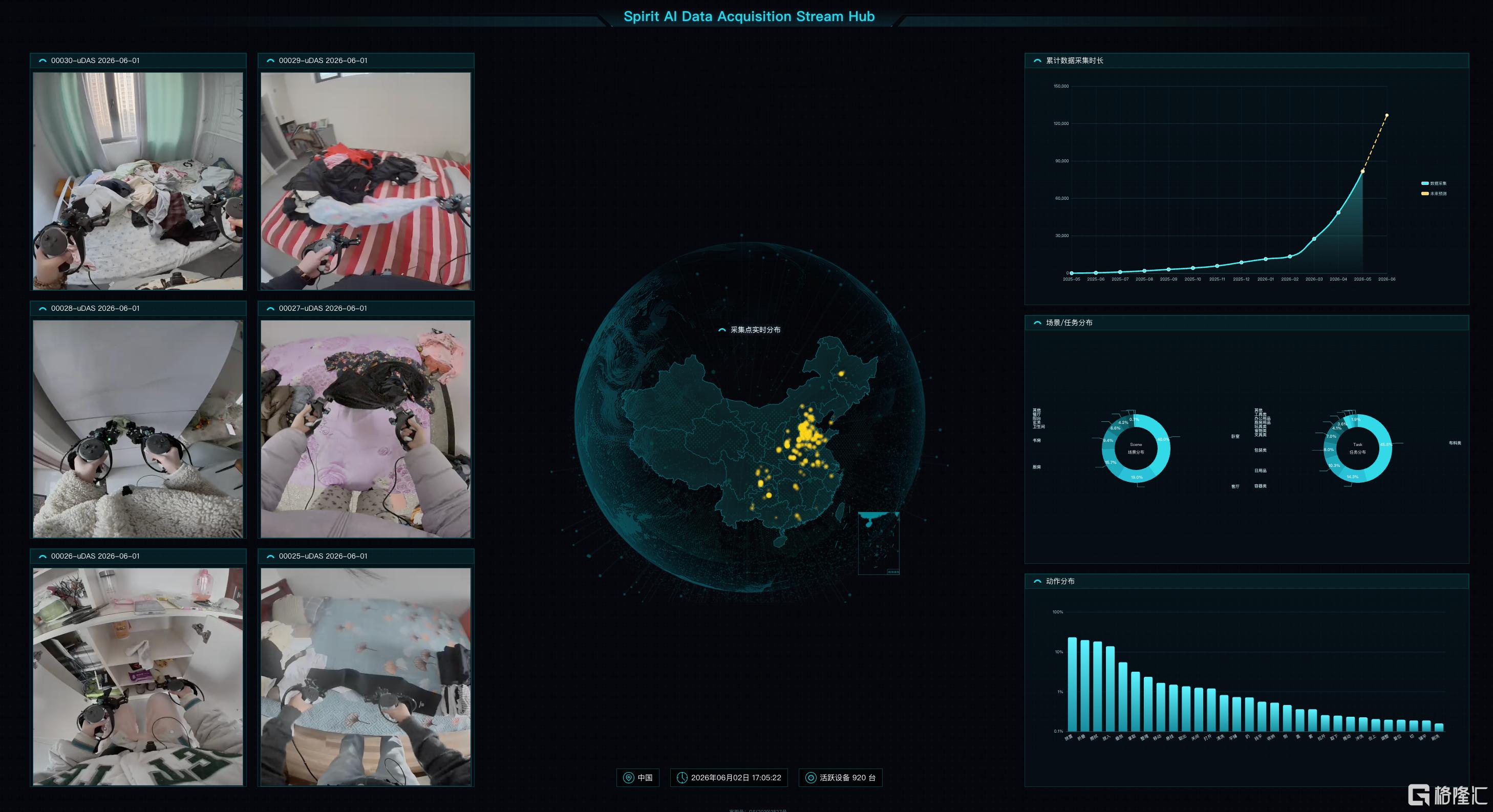
Task: Select the 放置 bar in 动作分布 chart
Action: (x=1072, y=684)
